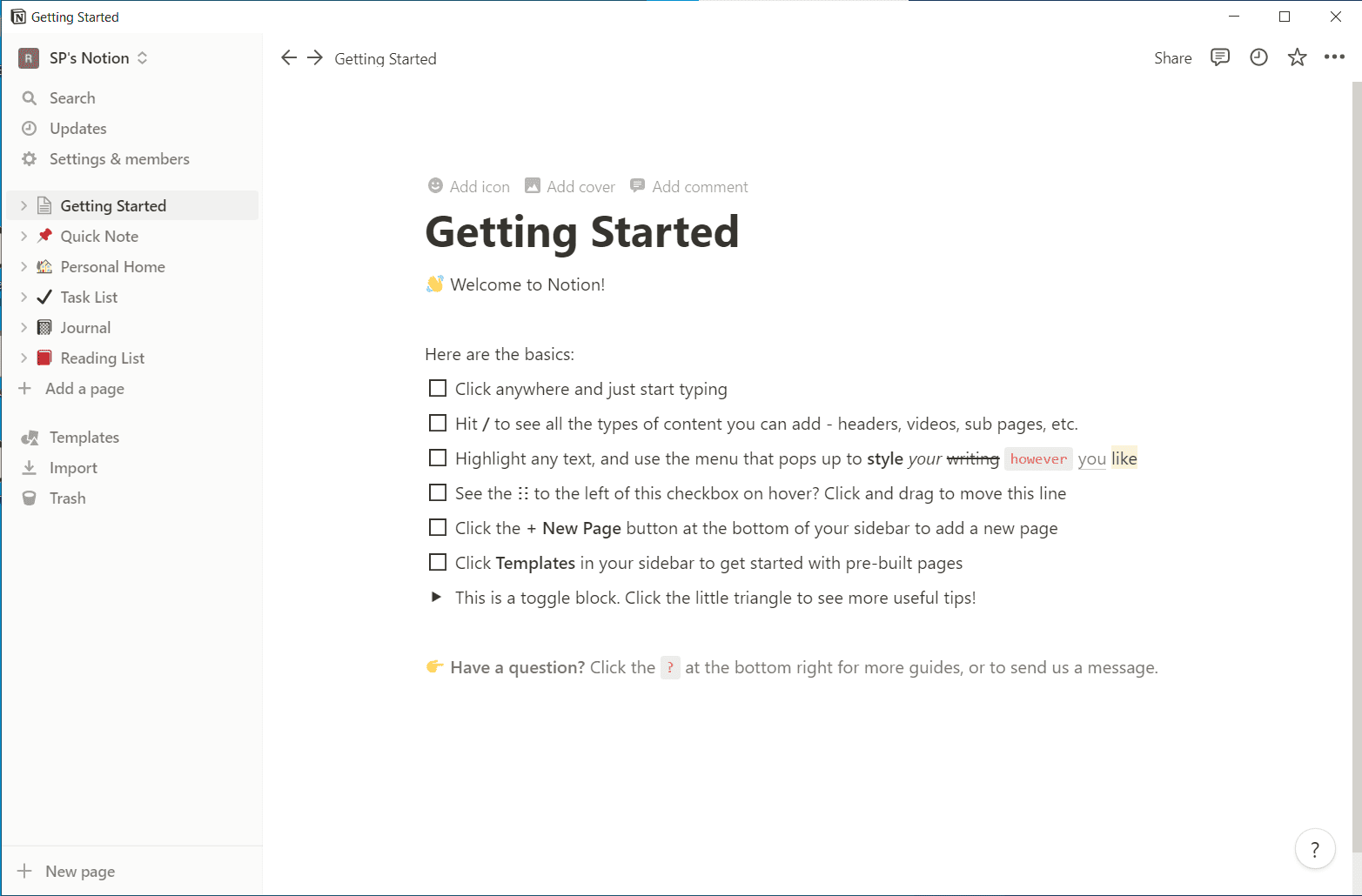The image size is (1362, 896).
Task: Go back with the left arrow
Action: (289, 57)
